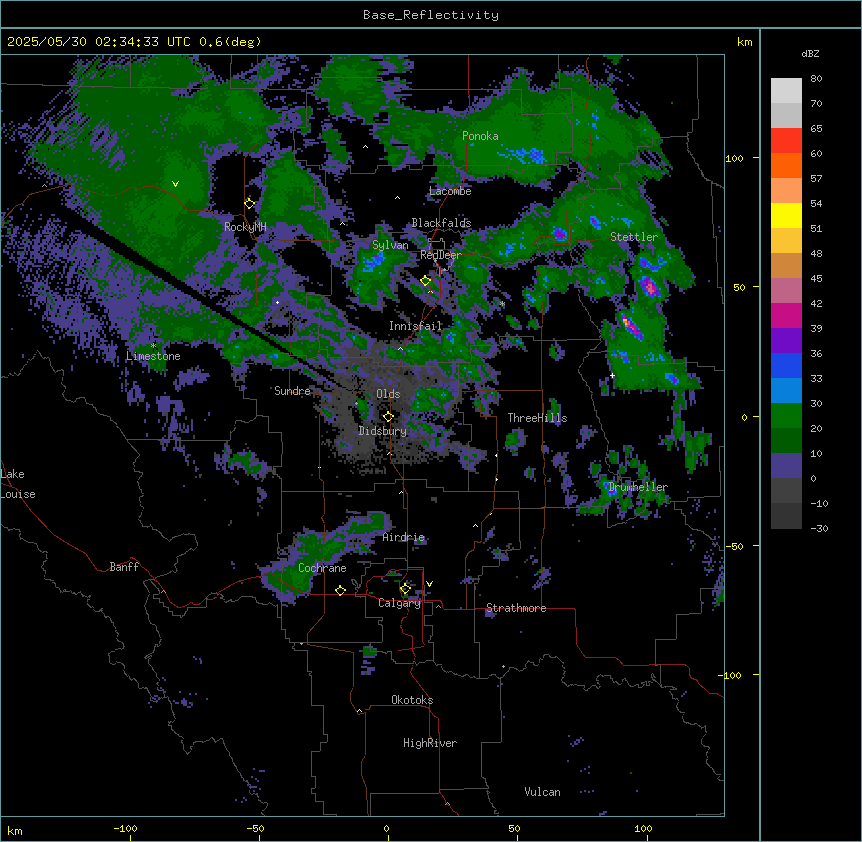Select the lightest gray 70-80 dBZ swatch
The height and width of the screenshot is (842, 862).
click(x=786, y=91)
